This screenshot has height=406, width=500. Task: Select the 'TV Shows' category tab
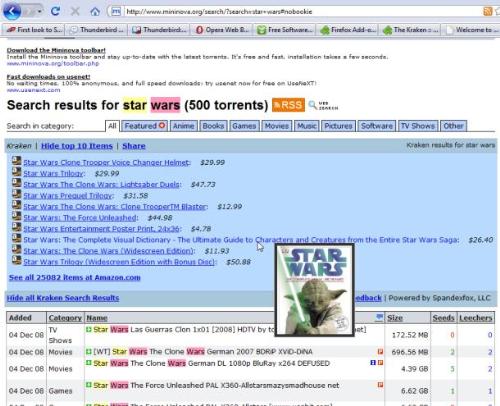[418, 126]
